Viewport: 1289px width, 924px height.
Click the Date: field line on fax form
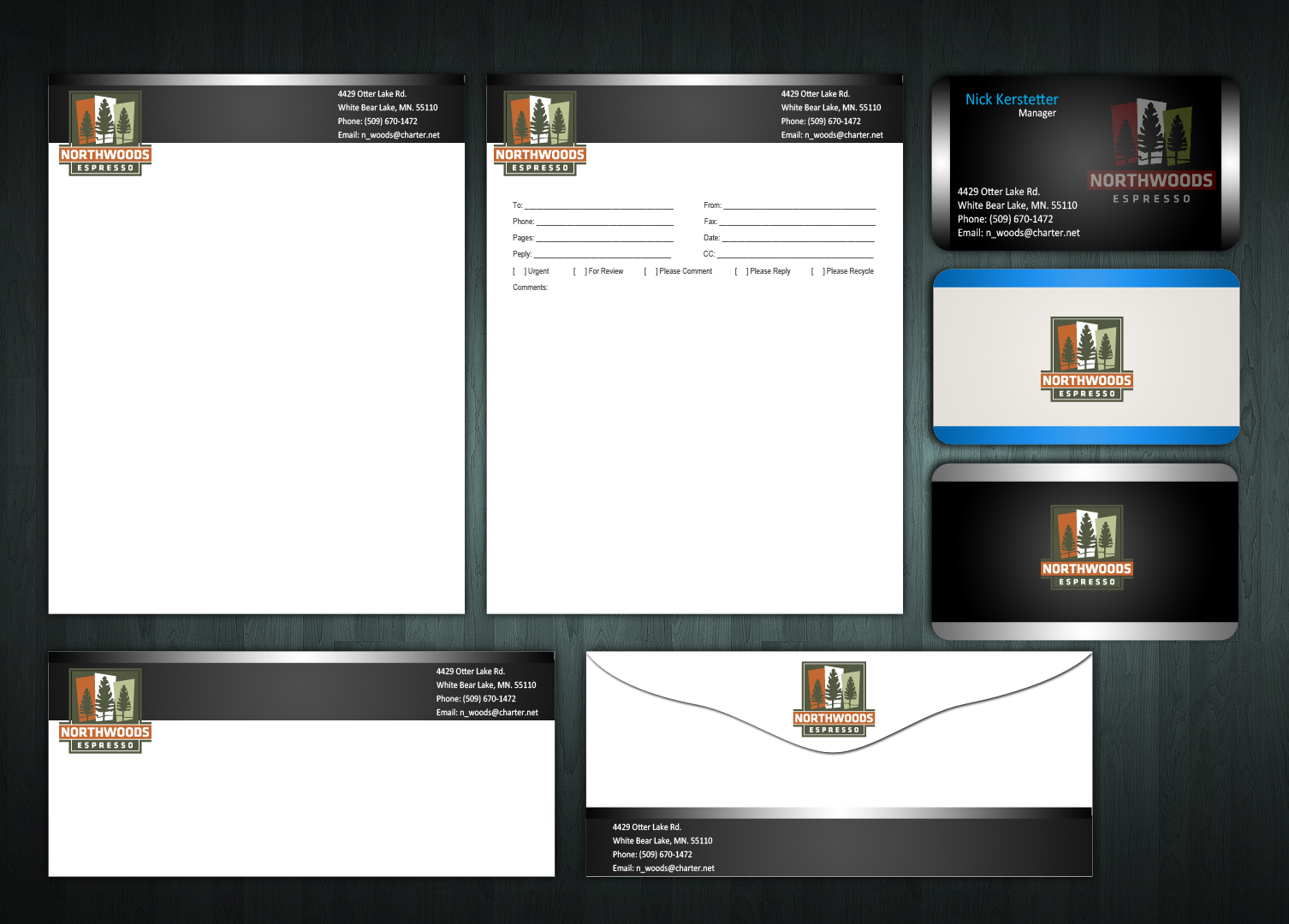tap(798, 238)
